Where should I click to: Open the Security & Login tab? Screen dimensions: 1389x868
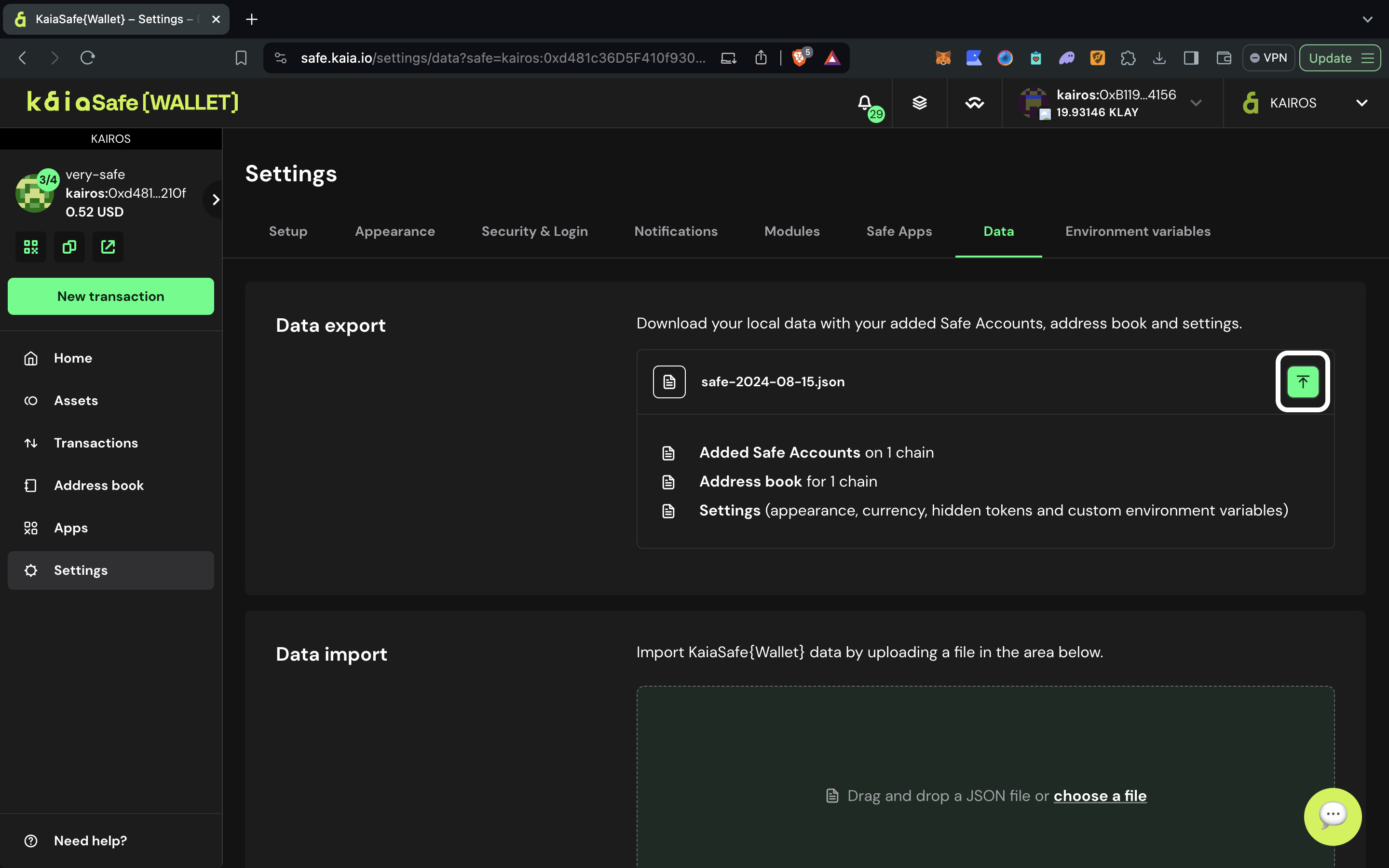point(534,231)
